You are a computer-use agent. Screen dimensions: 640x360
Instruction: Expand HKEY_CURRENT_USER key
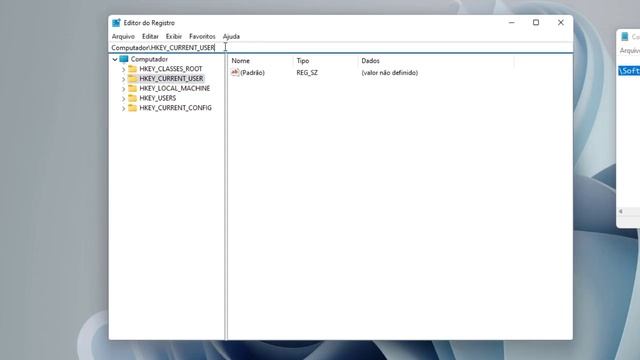[x=123, y=79]
